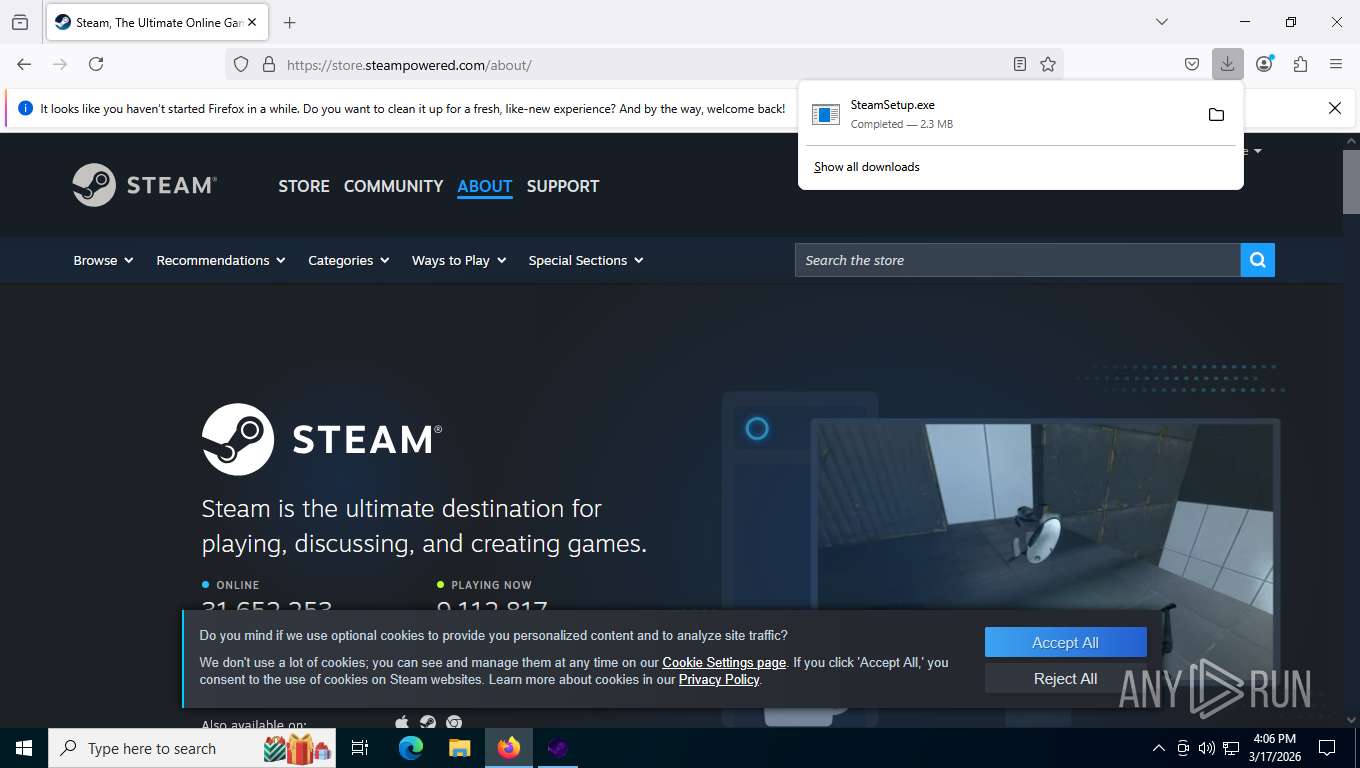Open Firefox account profile icon
The image size is (1360, 768).
1264,64
